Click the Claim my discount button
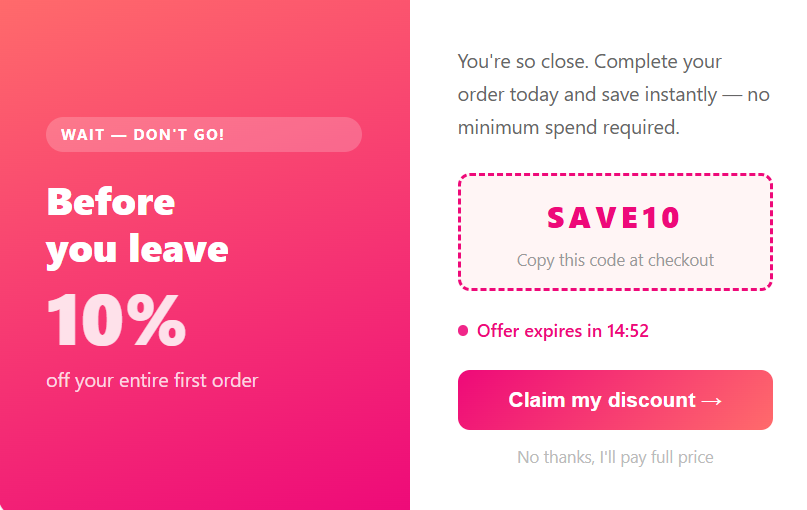The image size is (807, 510). click(x=614, y=400)
